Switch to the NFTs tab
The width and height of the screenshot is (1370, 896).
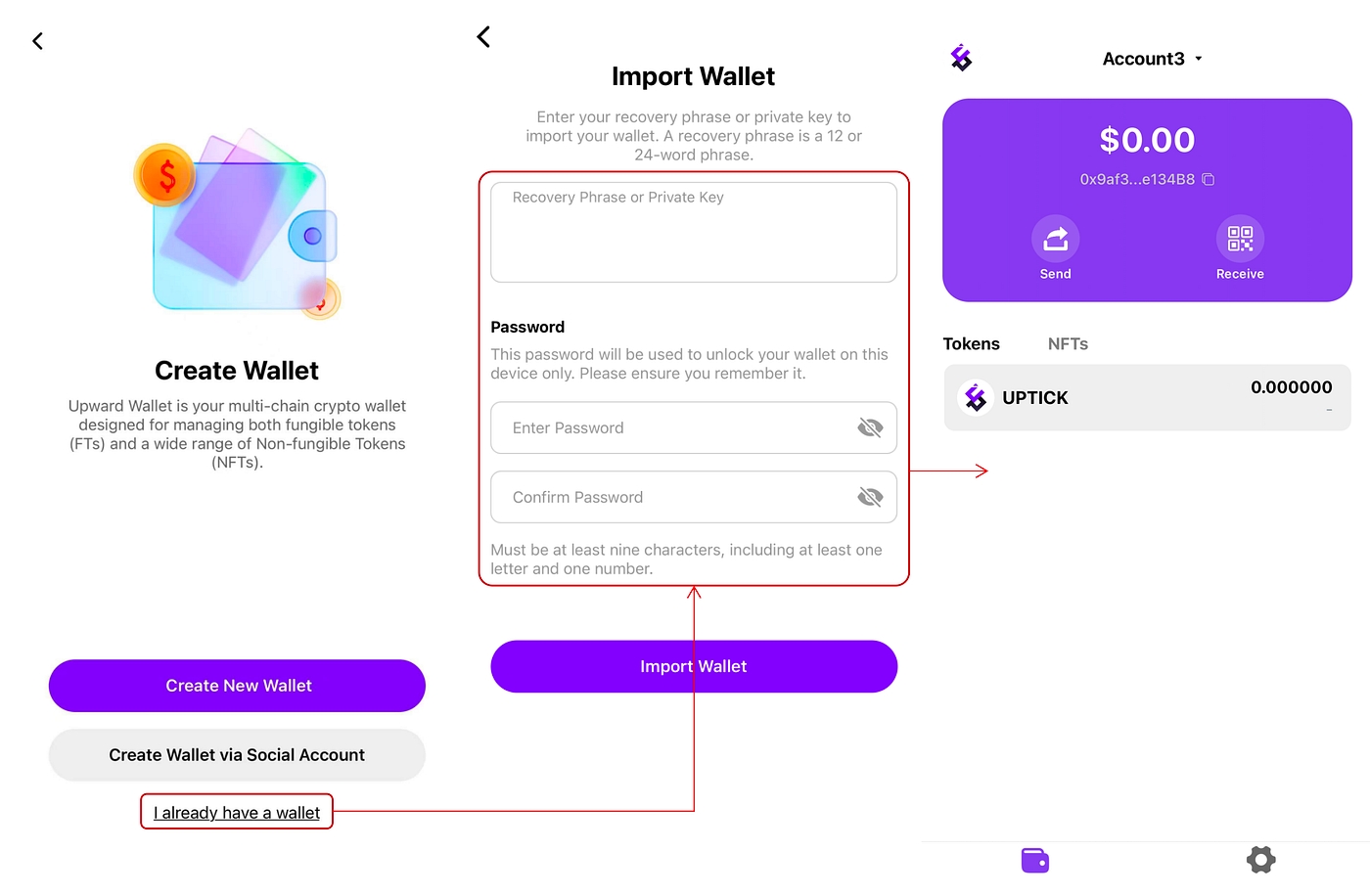pyautogui.click(x=1068, y=344)
